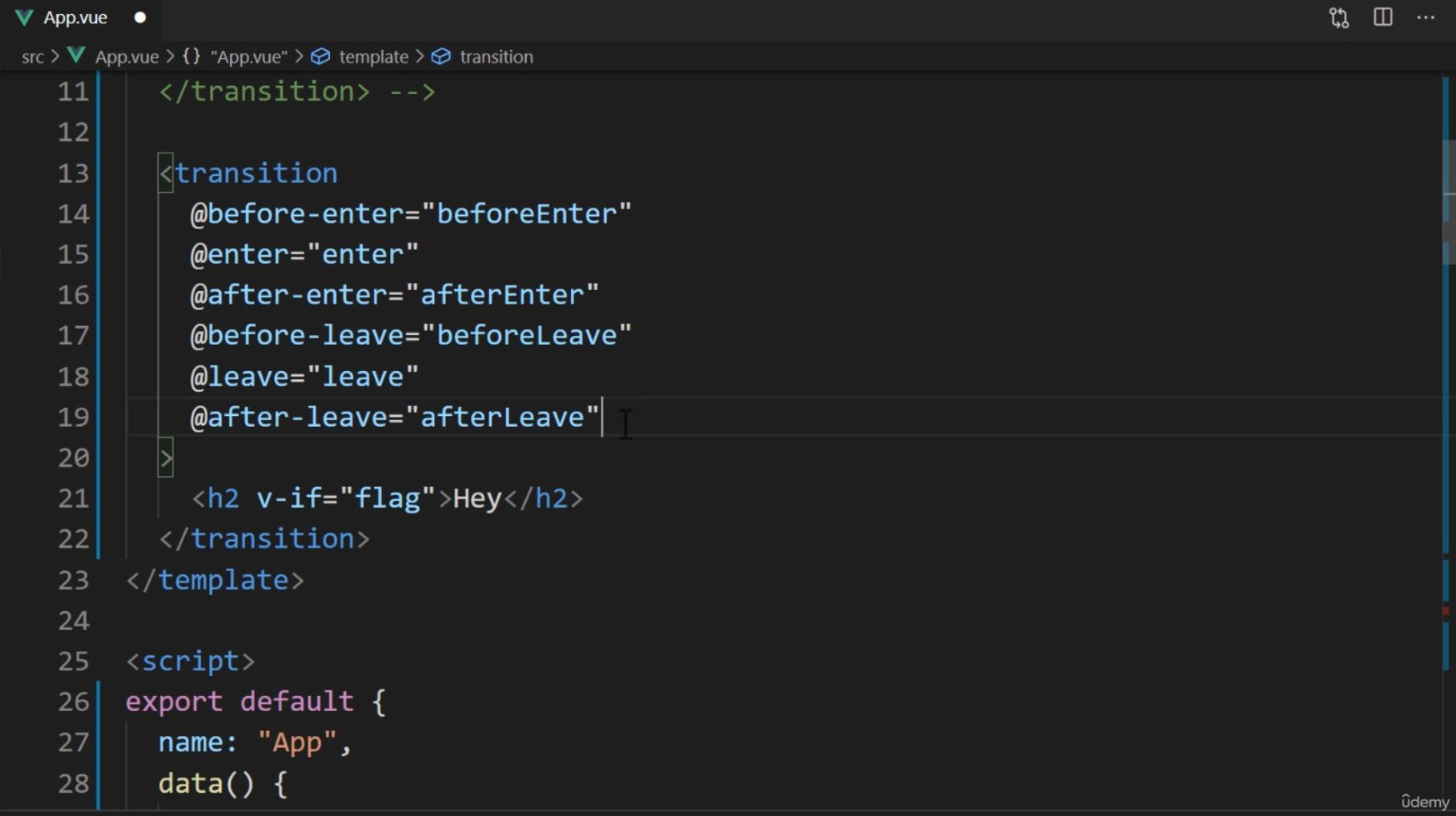This screenshot has height=816, width=1456.
Task: Click the name: "App" property
Action: point(255,743)
